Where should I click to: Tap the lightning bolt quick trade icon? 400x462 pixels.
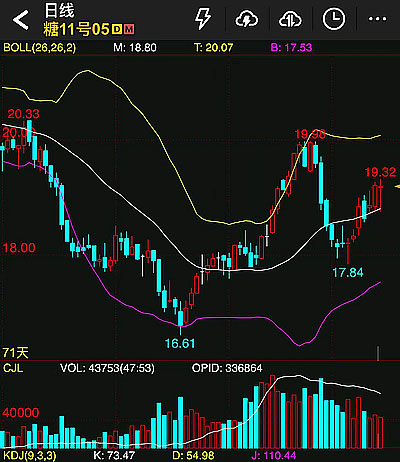tap(203, 19)
